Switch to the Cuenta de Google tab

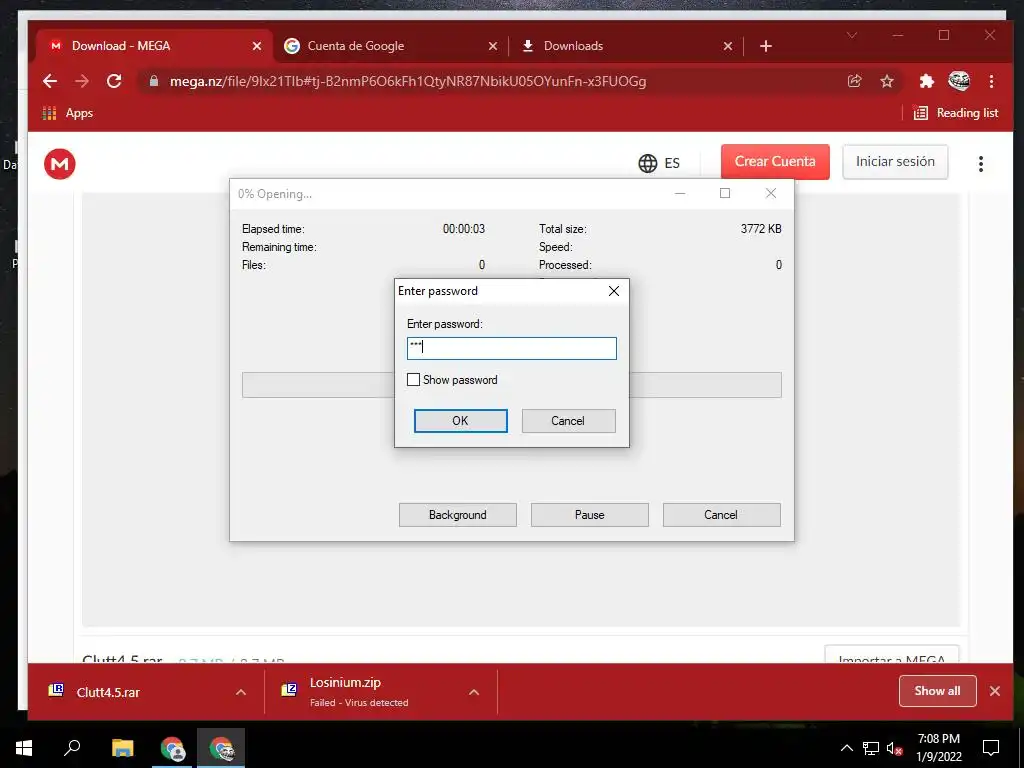391,46
